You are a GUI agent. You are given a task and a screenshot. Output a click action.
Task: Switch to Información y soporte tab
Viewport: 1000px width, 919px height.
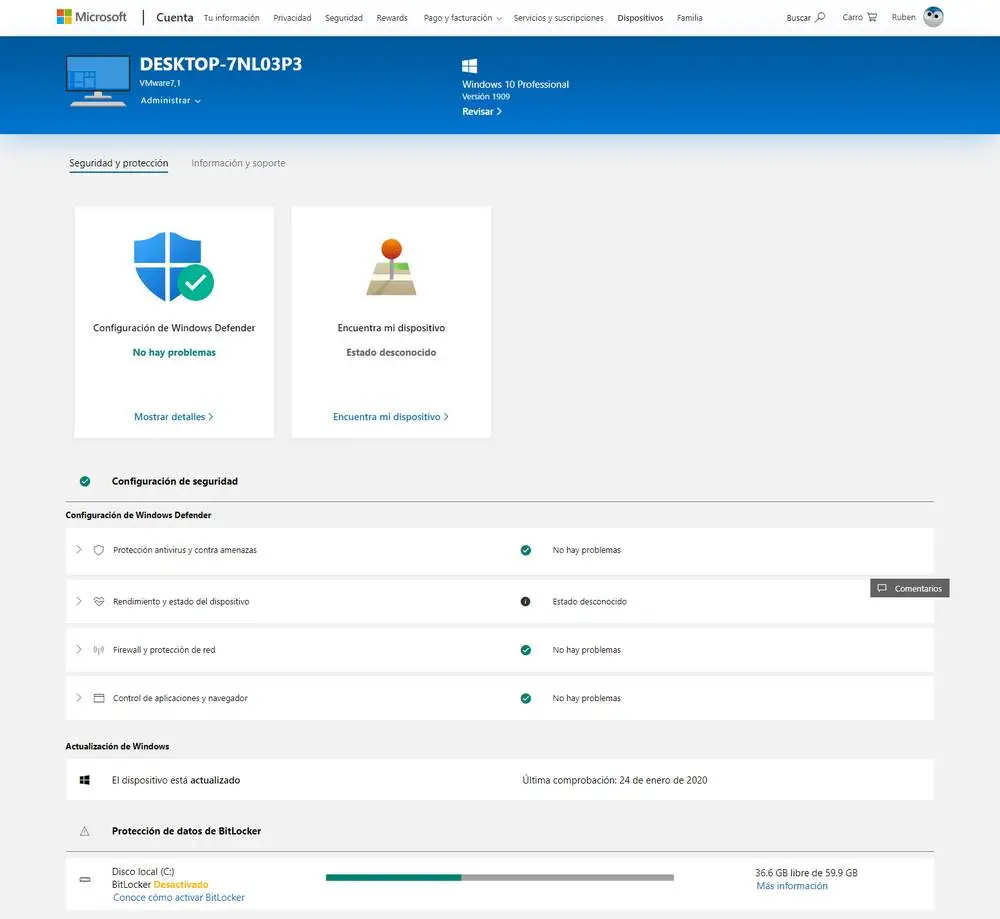238,163
